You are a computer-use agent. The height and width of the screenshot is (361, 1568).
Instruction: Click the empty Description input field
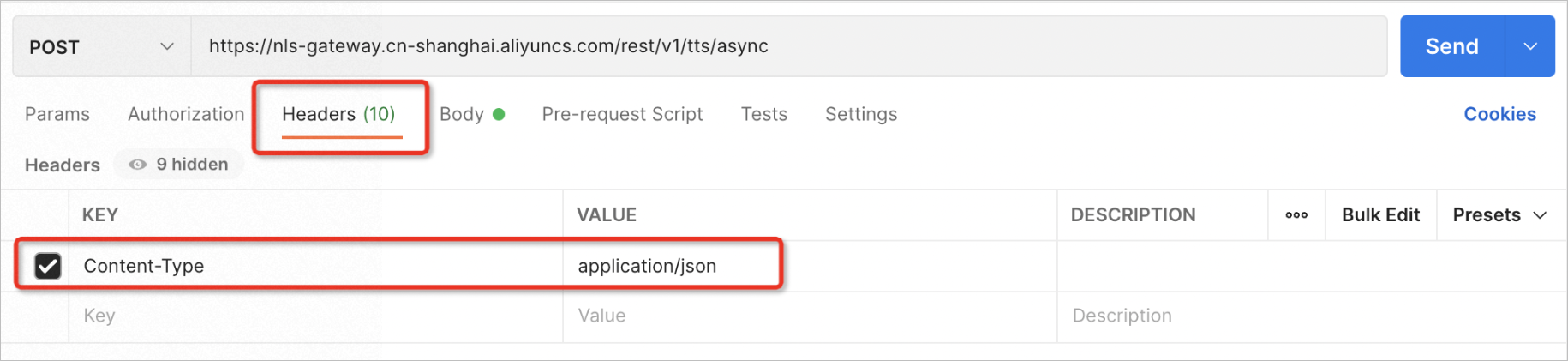[1312, 316]
